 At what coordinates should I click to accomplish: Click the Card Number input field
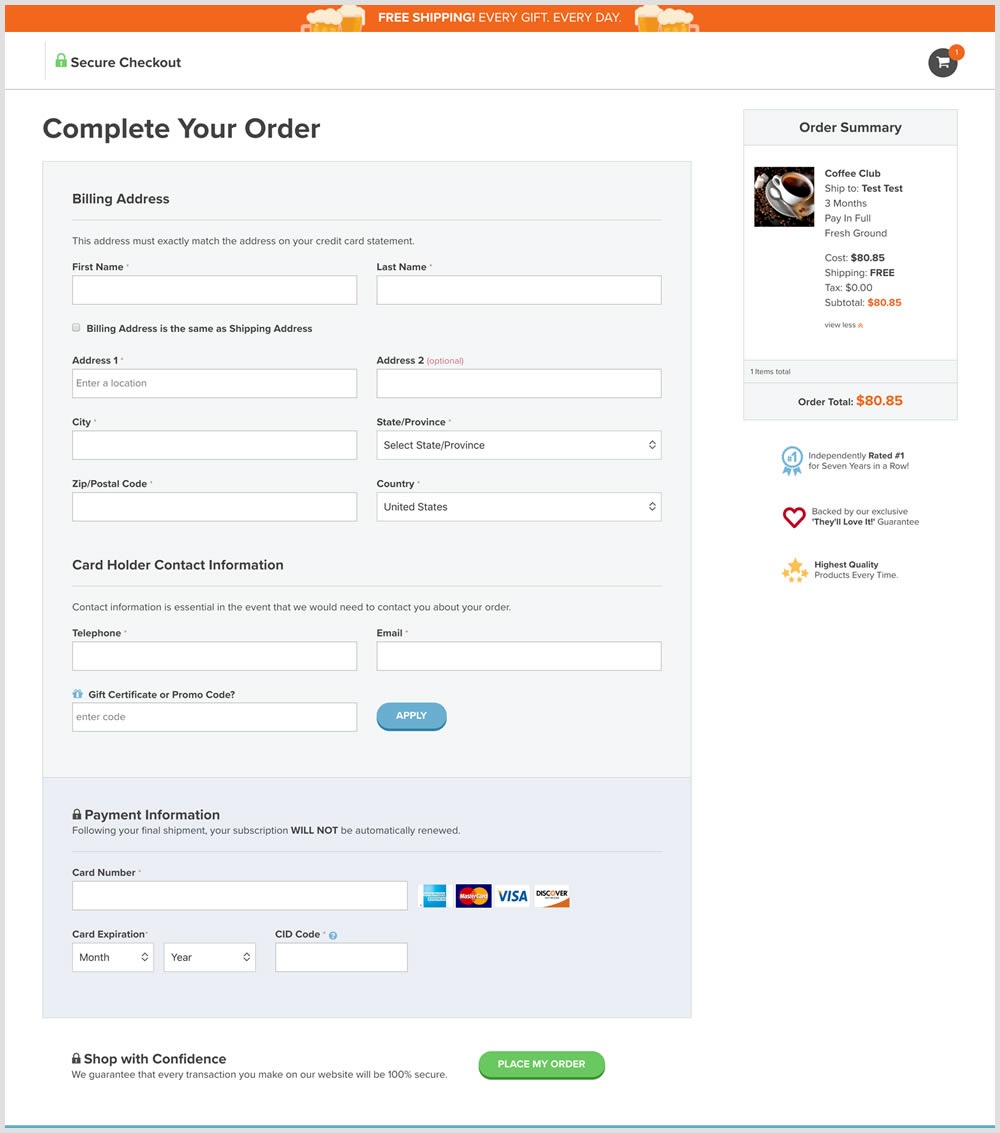240,896
